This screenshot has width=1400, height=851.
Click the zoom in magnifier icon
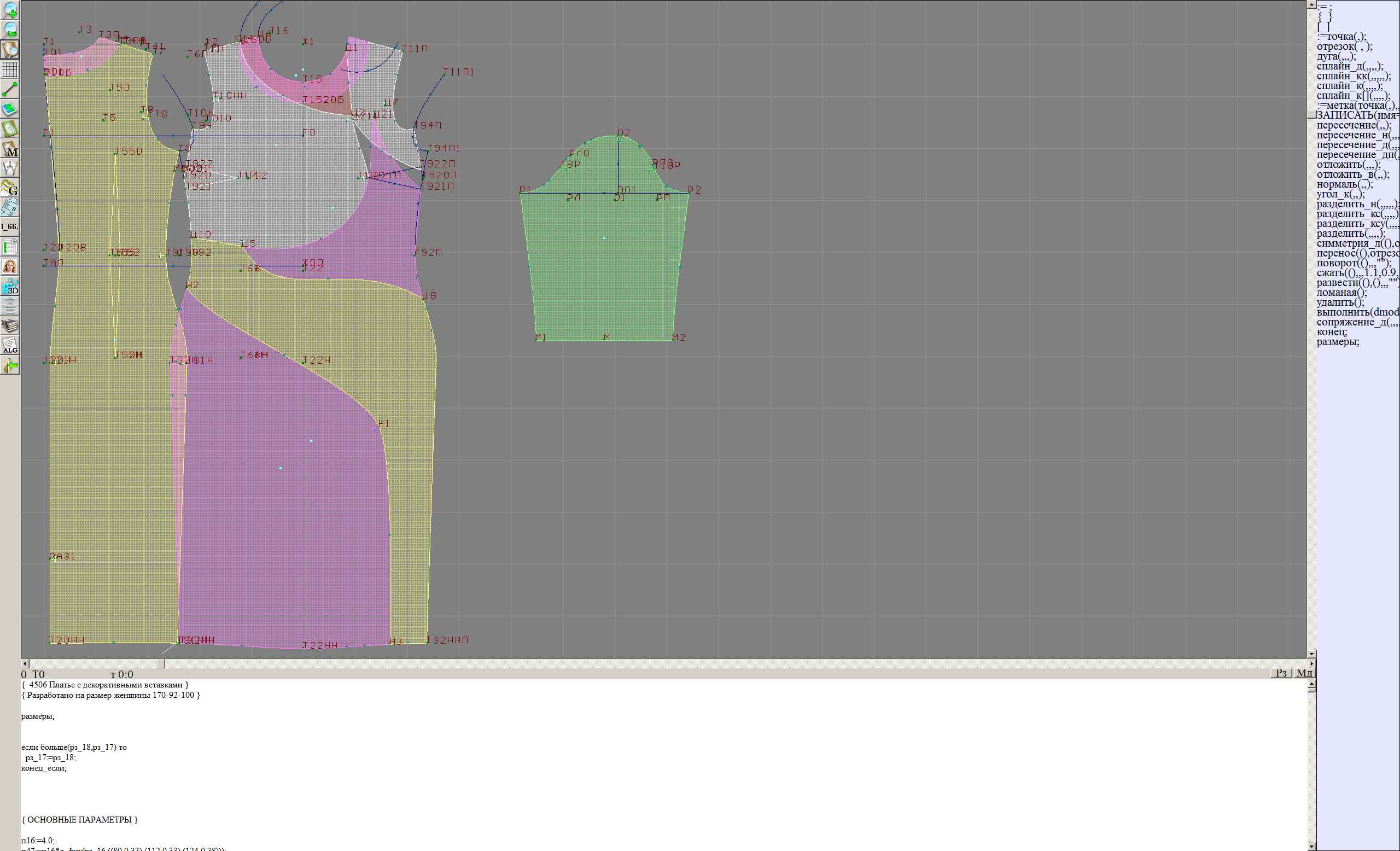(10, 10)
